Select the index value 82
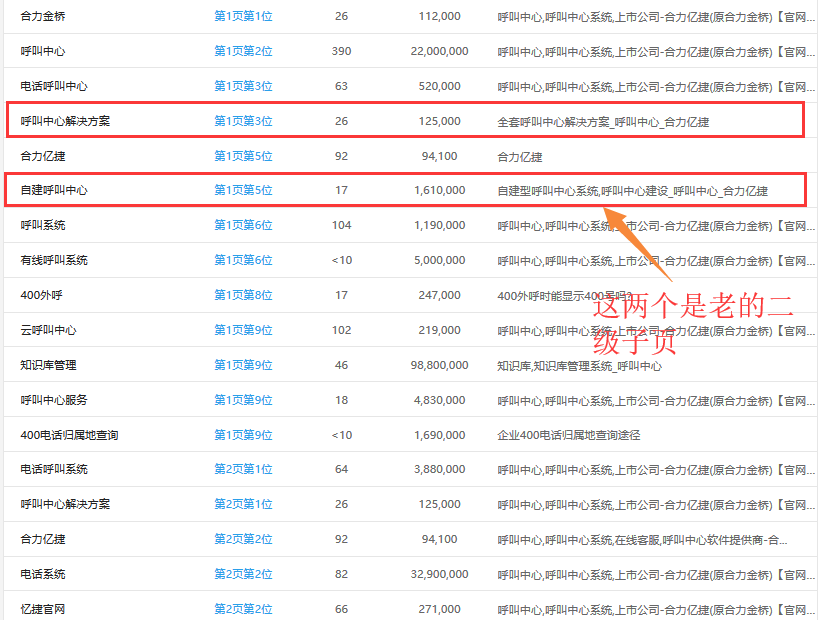 point(342,574)
